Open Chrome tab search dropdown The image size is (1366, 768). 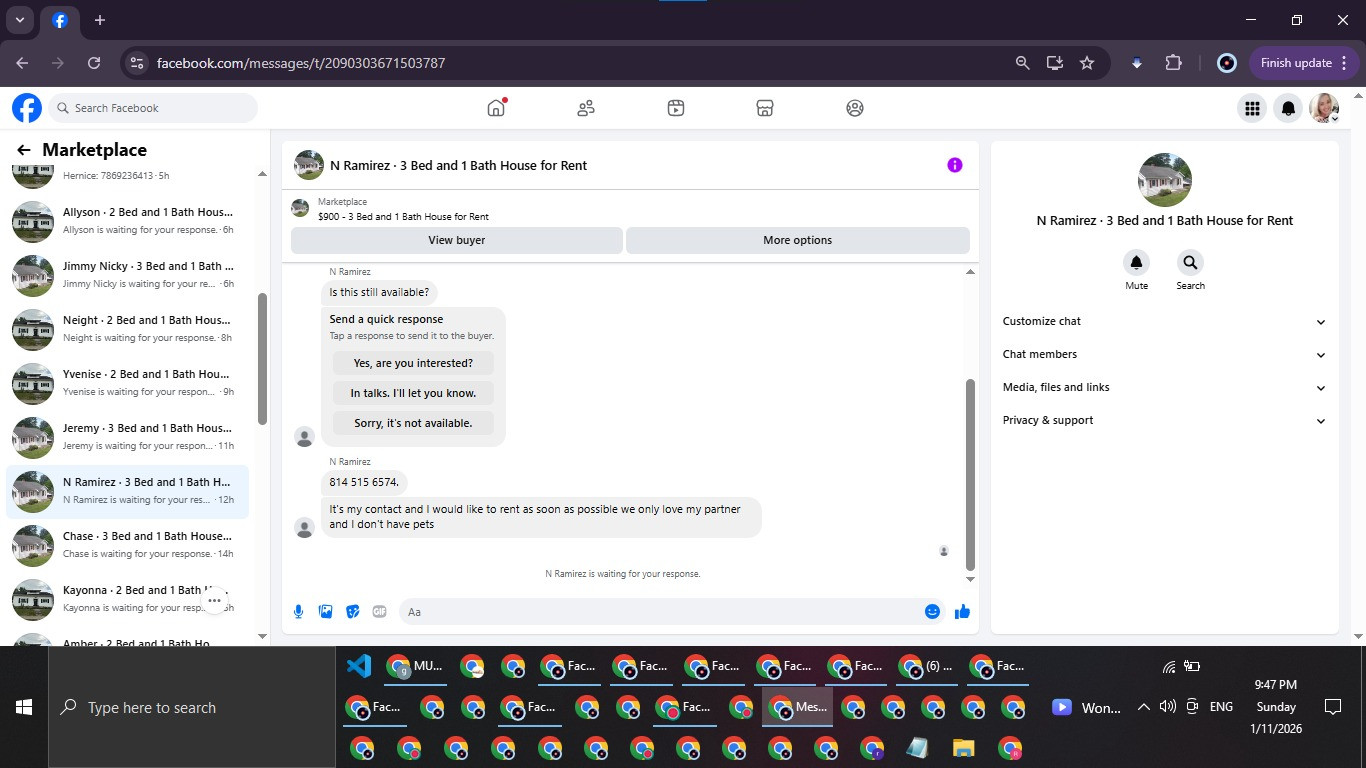(19, 20)
